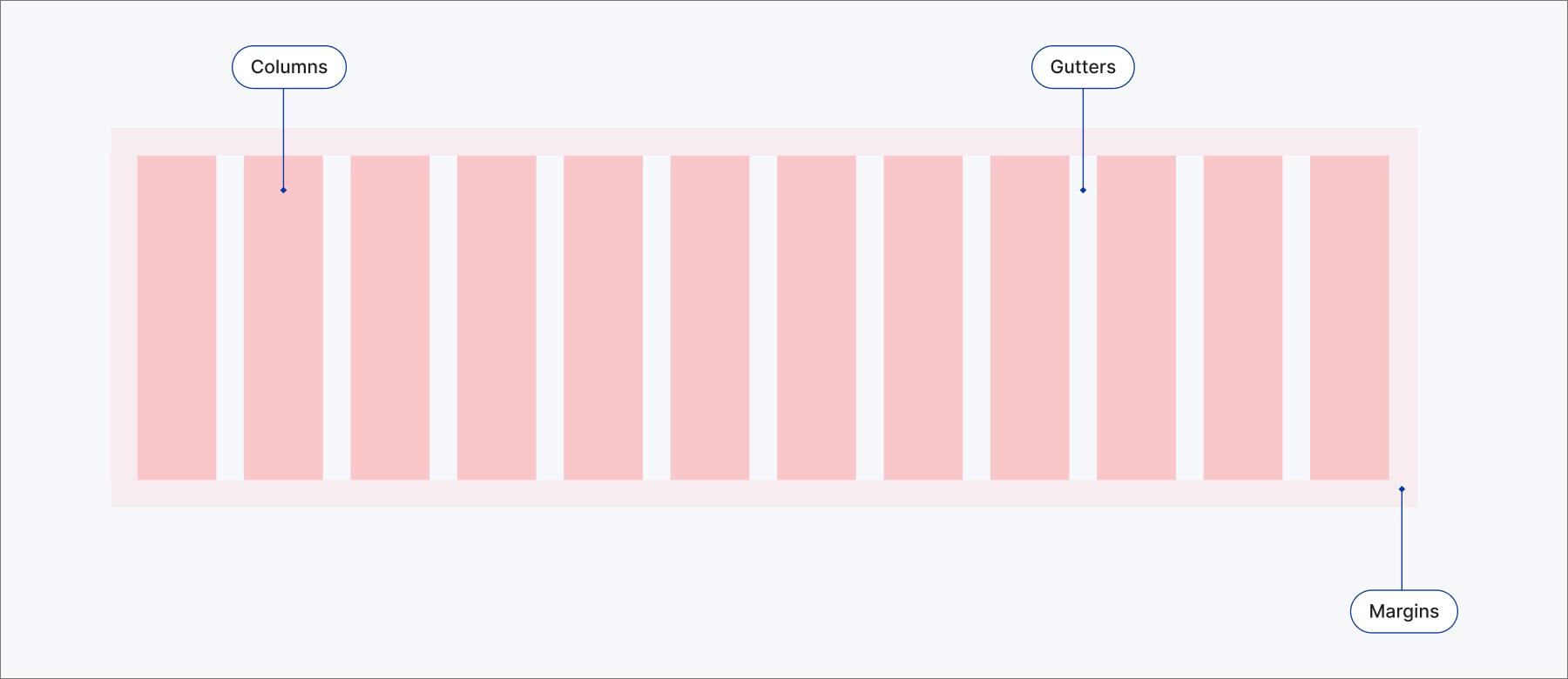Click the Columns label pill
1568x679 pixels.
[x=289, y=67]
